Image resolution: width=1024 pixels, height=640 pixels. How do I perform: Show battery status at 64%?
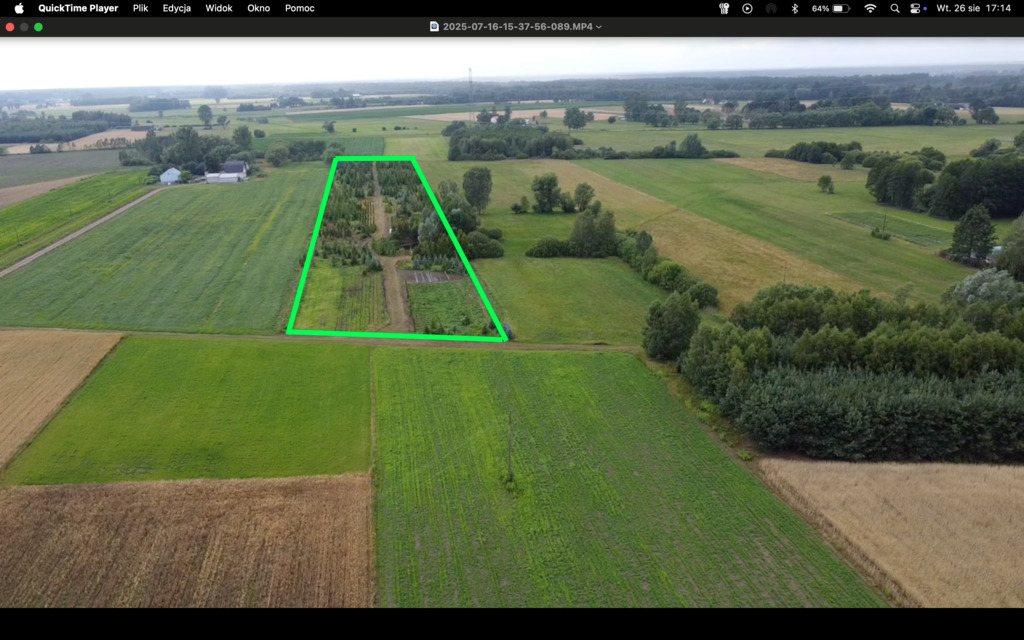click(830, 8)
